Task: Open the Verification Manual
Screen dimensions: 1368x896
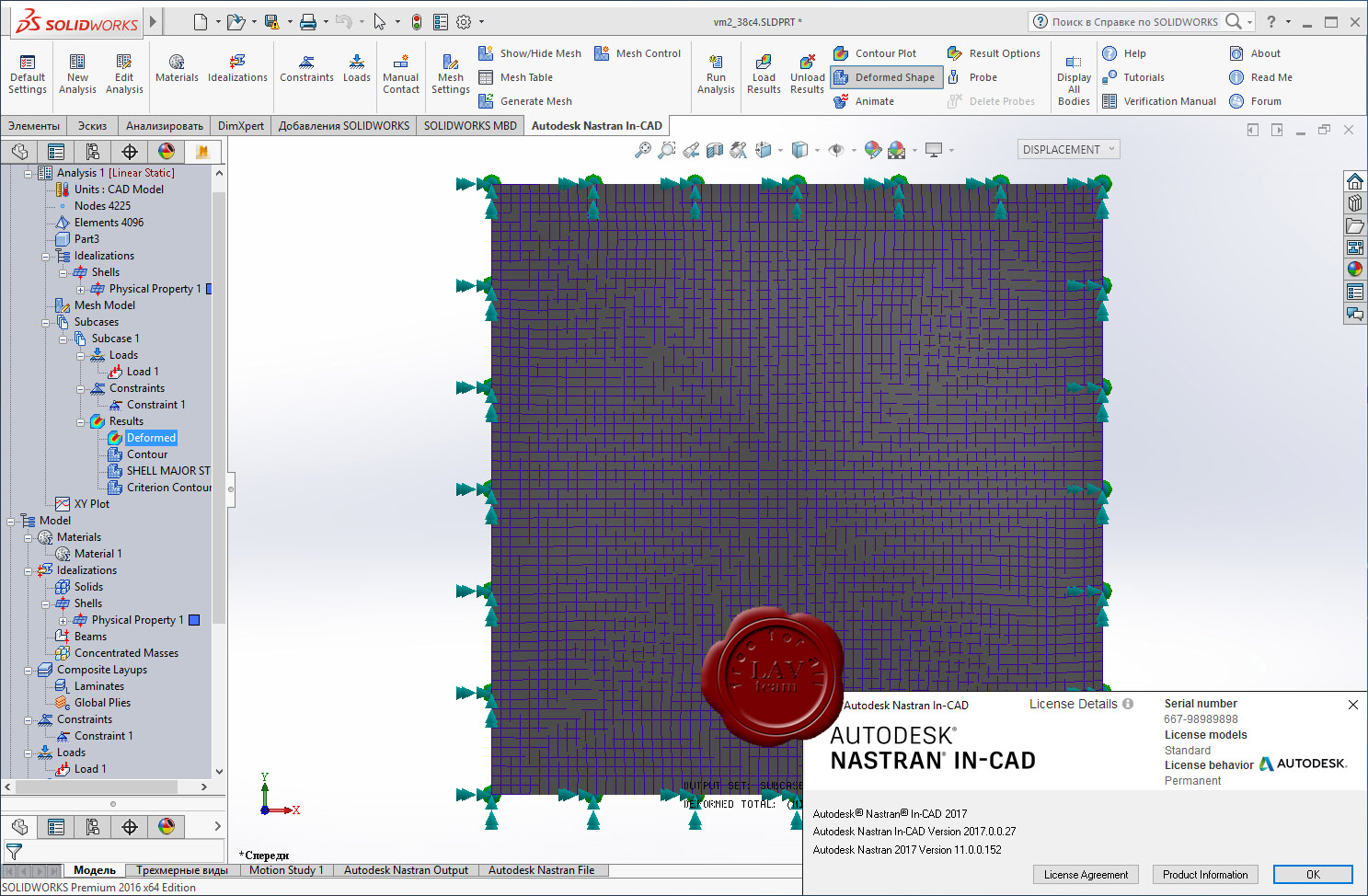Action: 1159,101
